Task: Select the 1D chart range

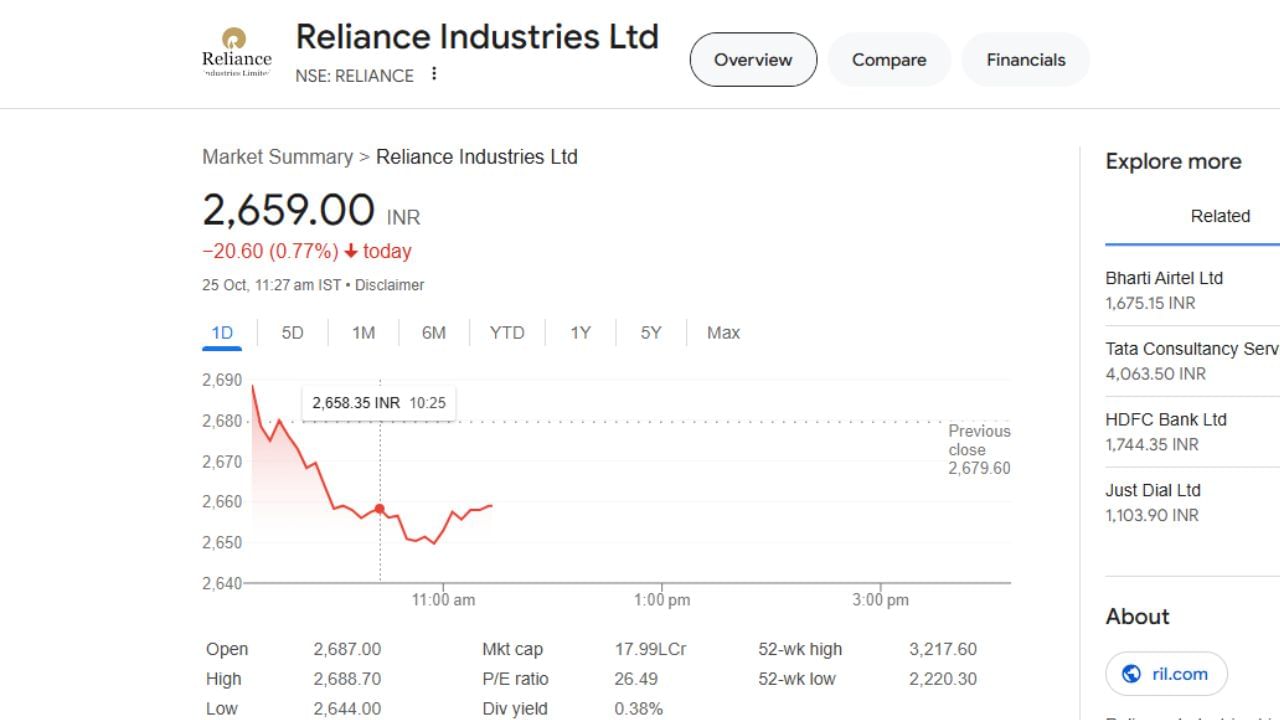Action: pos(222,333)
